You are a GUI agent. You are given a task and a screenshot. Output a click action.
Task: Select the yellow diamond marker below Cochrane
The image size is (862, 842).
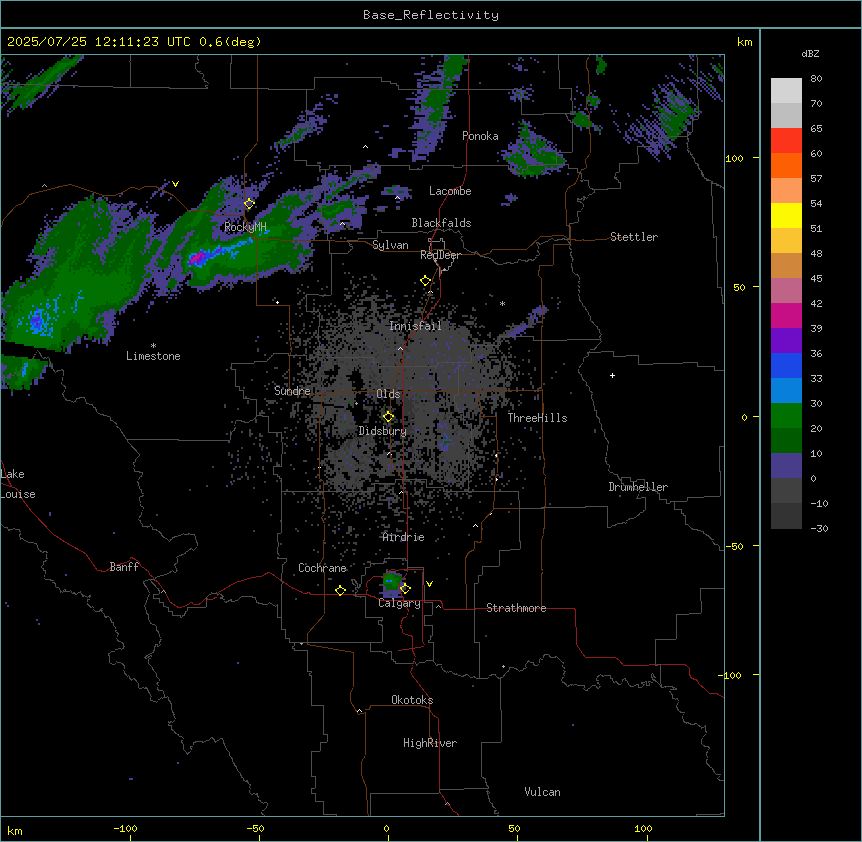(x=340, y=590)
